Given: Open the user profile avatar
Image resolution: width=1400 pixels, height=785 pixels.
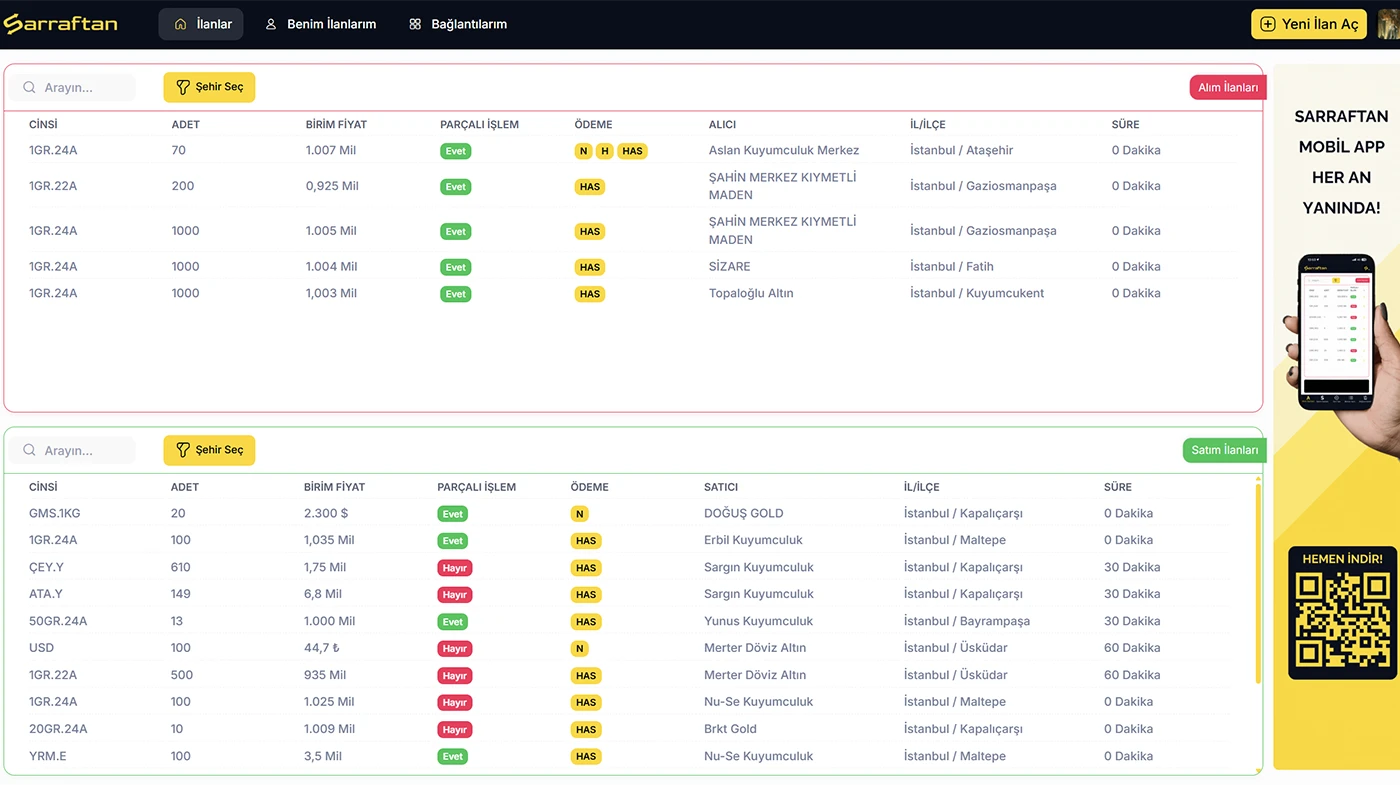Looking at the screenshot, I should pyautogui.click(x=1388, y=24).
